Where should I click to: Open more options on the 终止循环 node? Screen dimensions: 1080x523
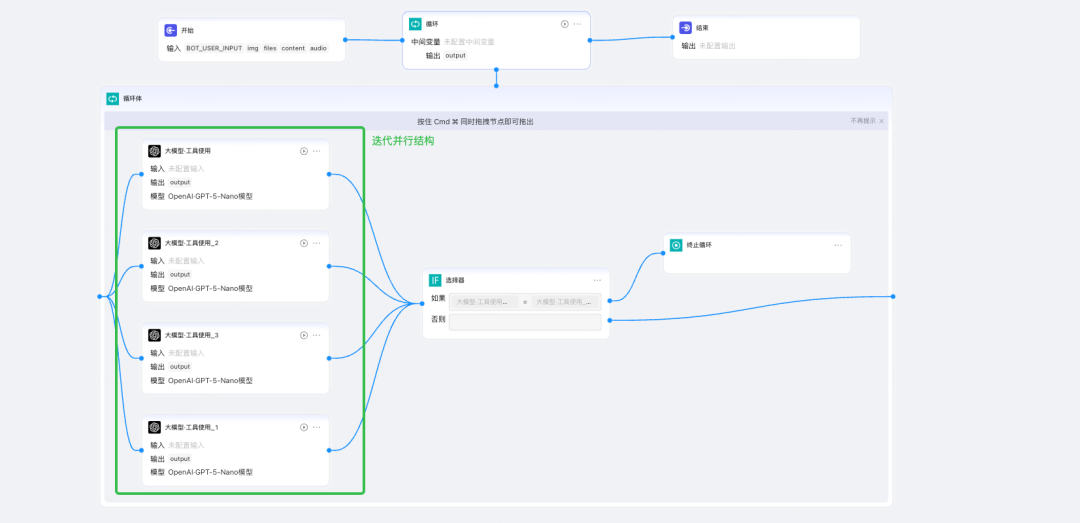point(838,245)
